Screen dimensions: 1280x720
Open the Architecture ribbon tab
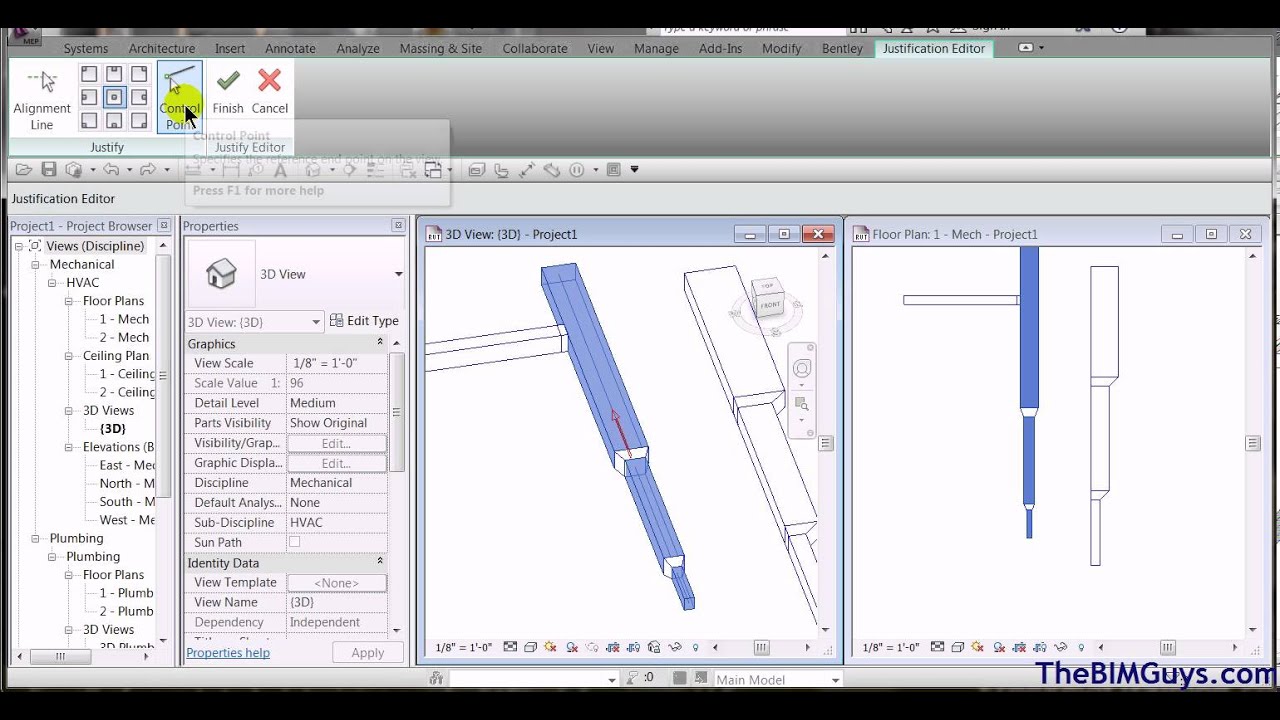[162, 48]
